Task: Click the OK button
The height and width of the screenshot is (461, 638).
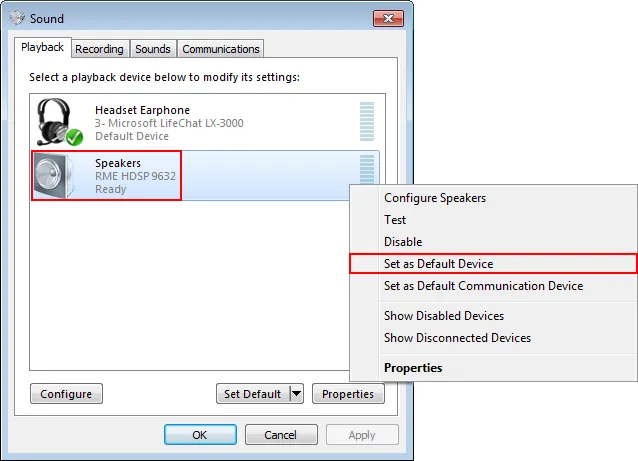Action: coord(199,435)
